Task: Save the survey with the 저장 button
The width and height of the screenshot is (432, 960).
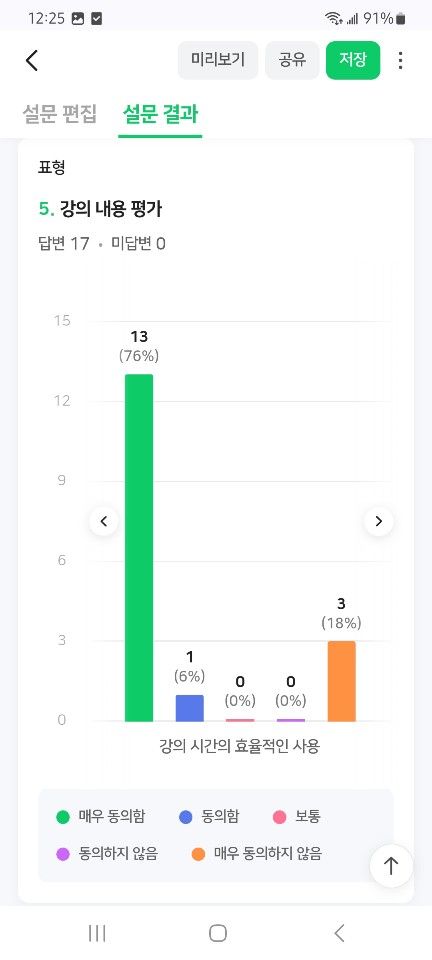Action: pyautogui.click(x=353, y=60)
